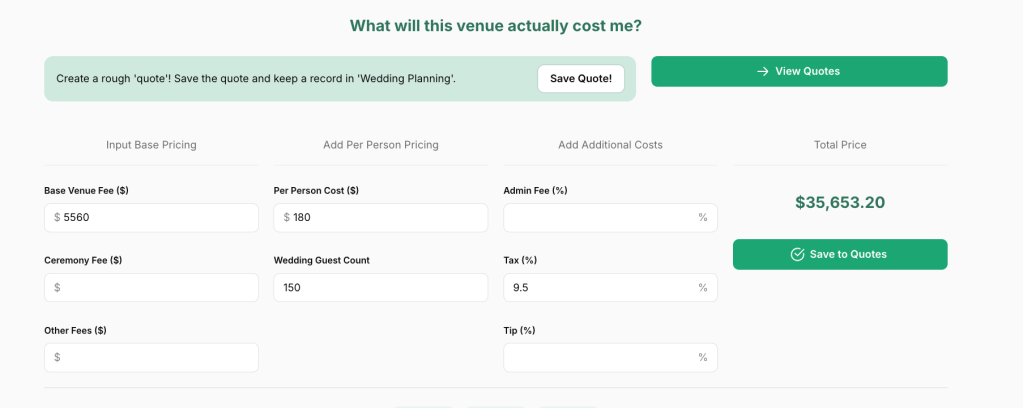Click the percent symbol in Tip field
Screen dimensions: 1023x408
[703, 357]
